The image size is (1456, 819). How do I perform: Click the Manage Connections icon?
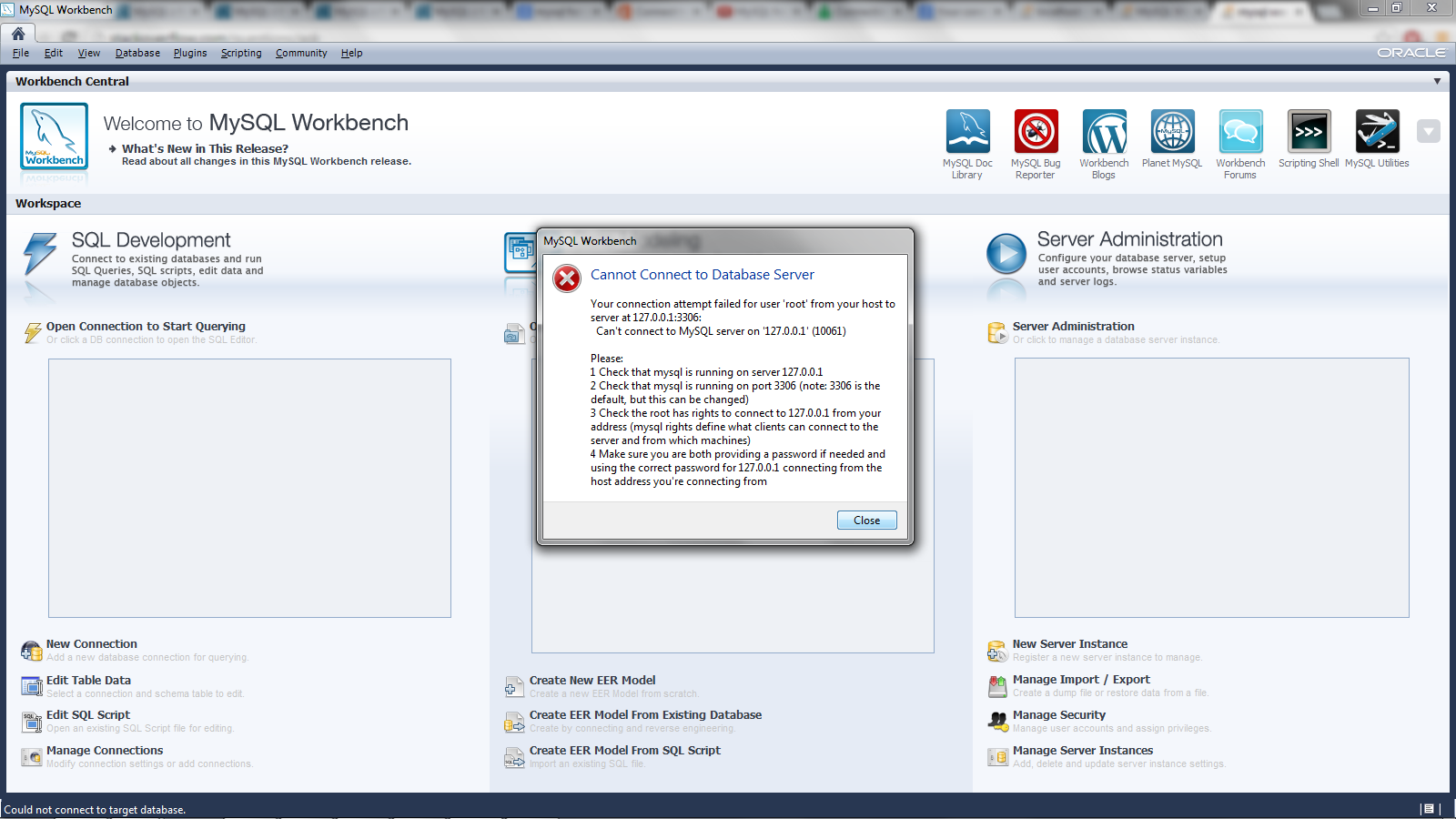31,757
